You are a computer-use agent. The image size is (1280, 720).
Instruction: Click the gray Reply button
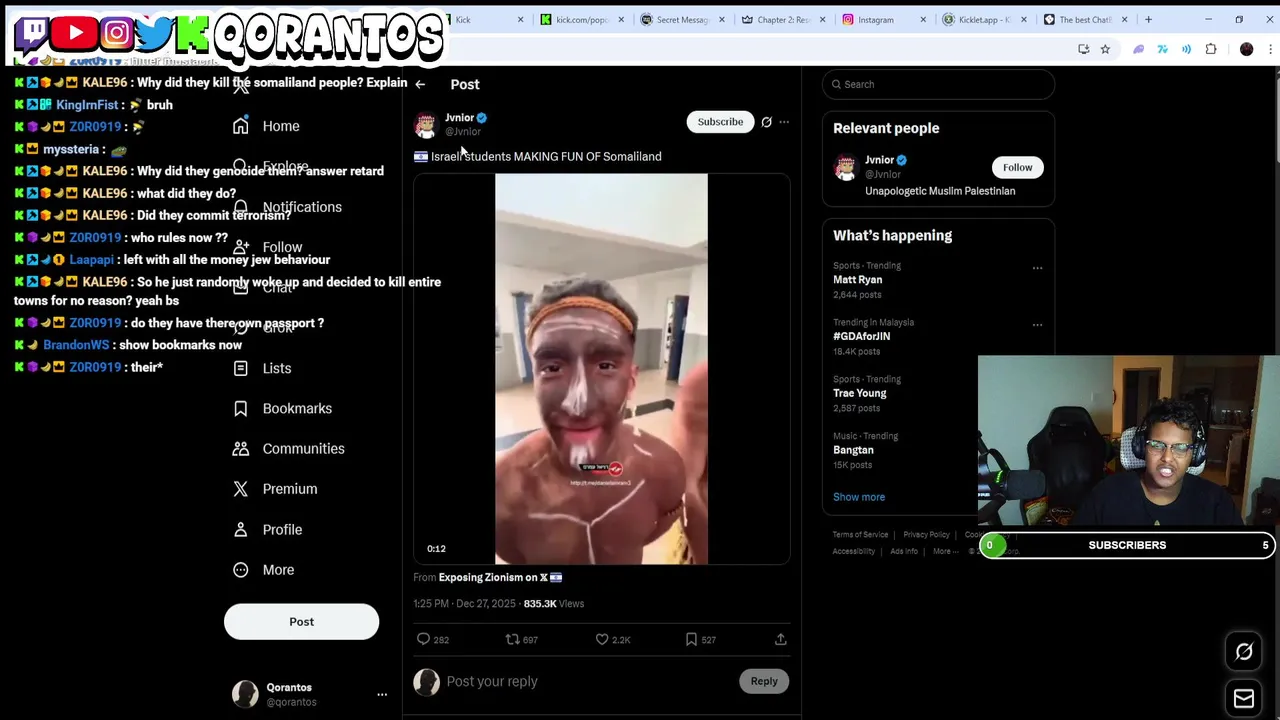[764, 681]
